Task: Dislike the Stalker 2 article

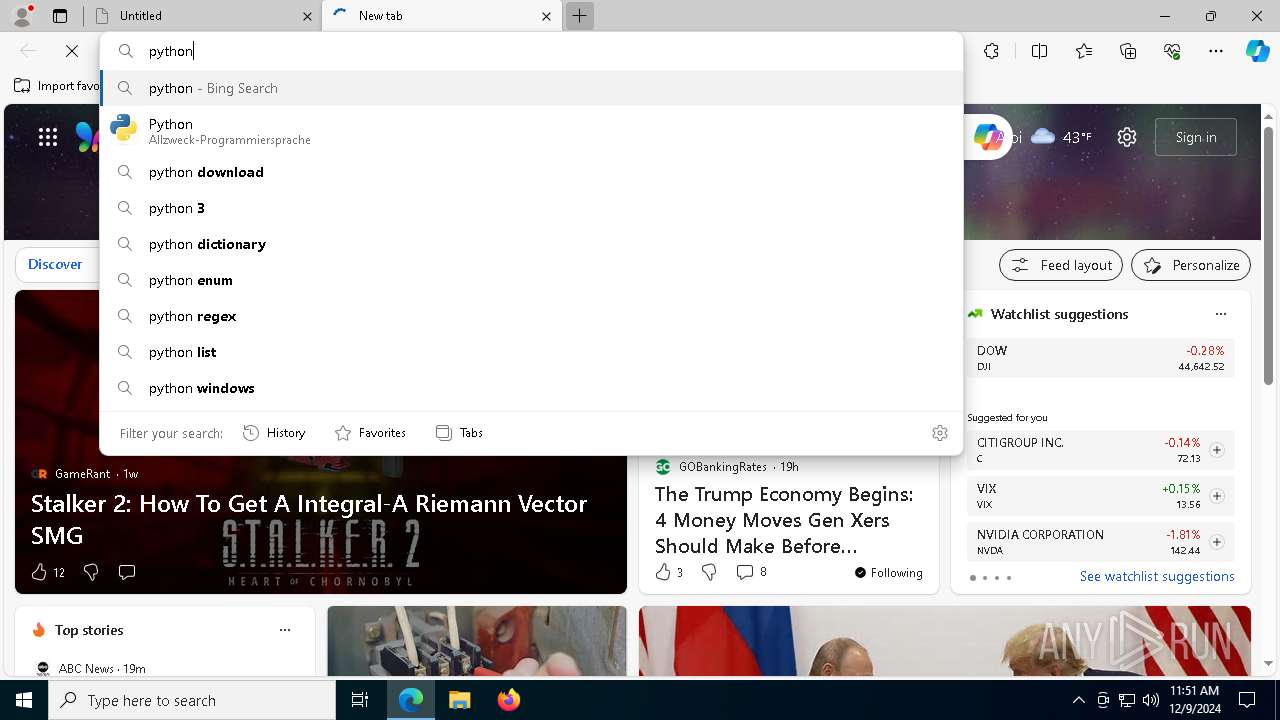Action: [91, 572]
